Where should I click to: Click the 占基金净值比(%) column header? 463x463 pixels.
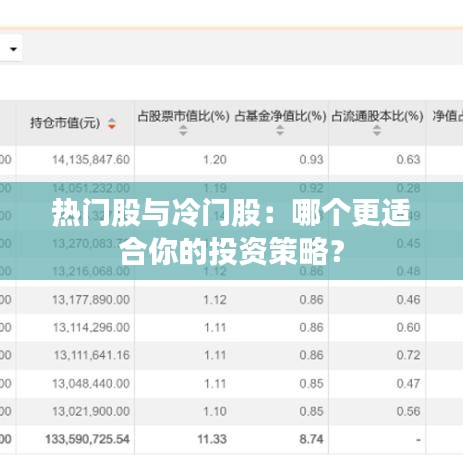click(280, 116)
